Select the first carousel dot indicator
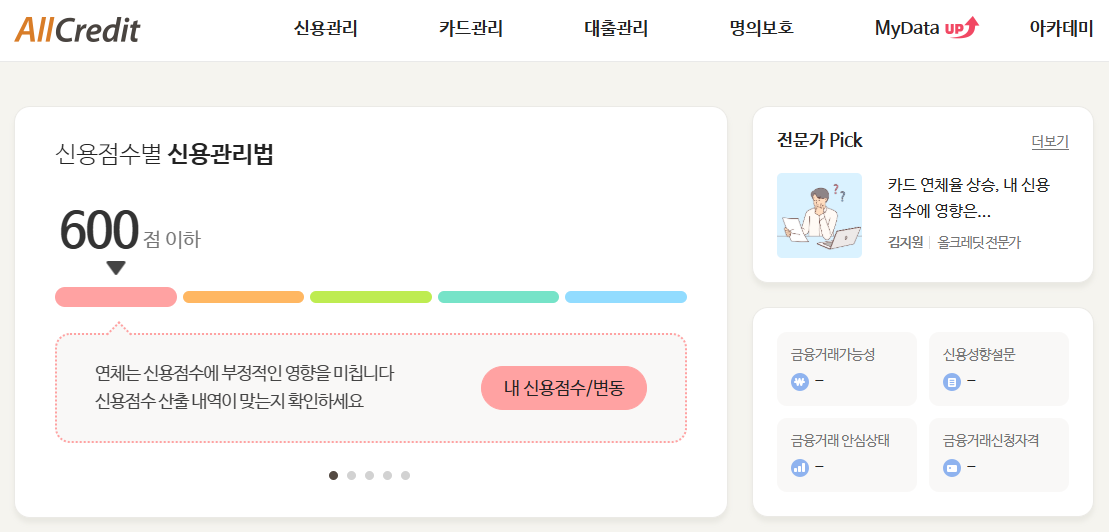The image size is (1109, 532). tap(334, 475)
